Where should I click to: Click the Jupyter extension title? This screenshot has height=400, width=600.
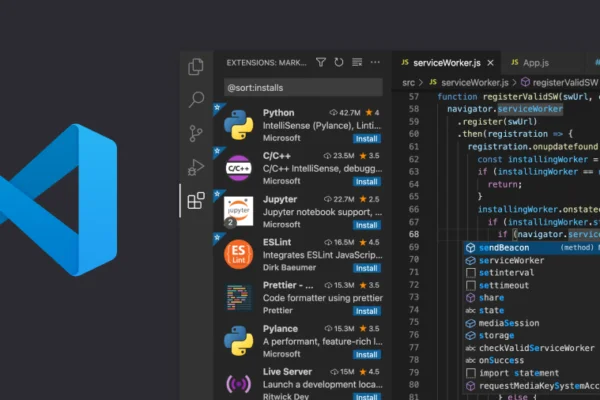[280, 199]
